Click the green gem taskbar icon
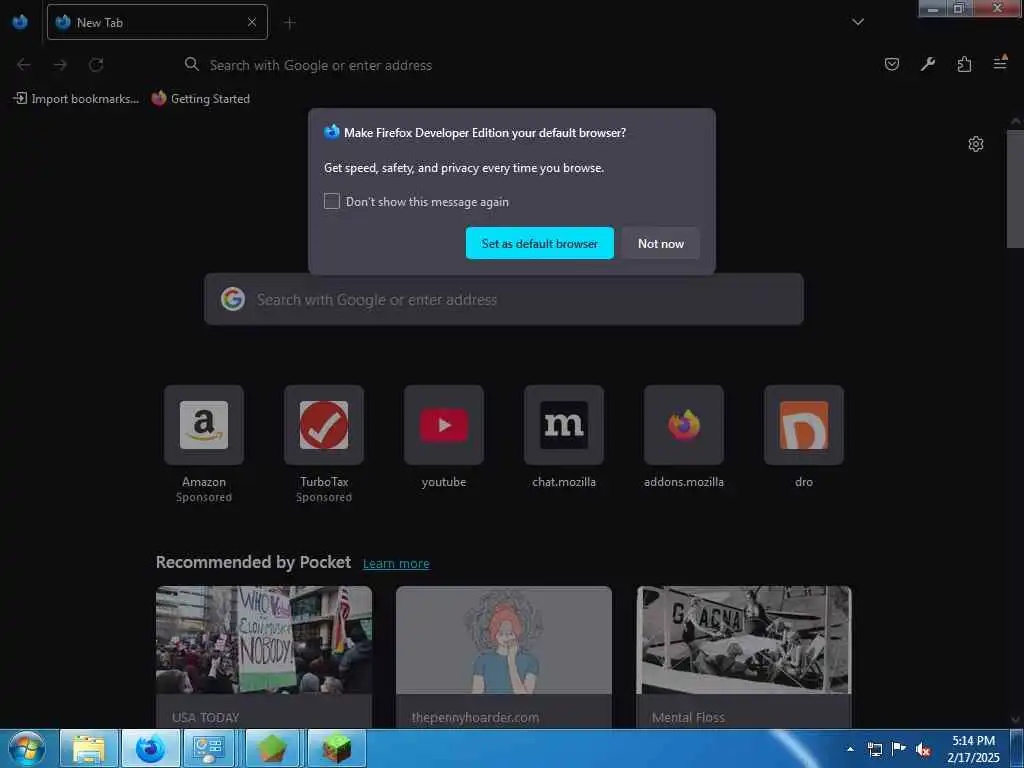Image resolution: width=1024 pixels, height=768 pixels. pyautogui.click(x=272, y=748)
